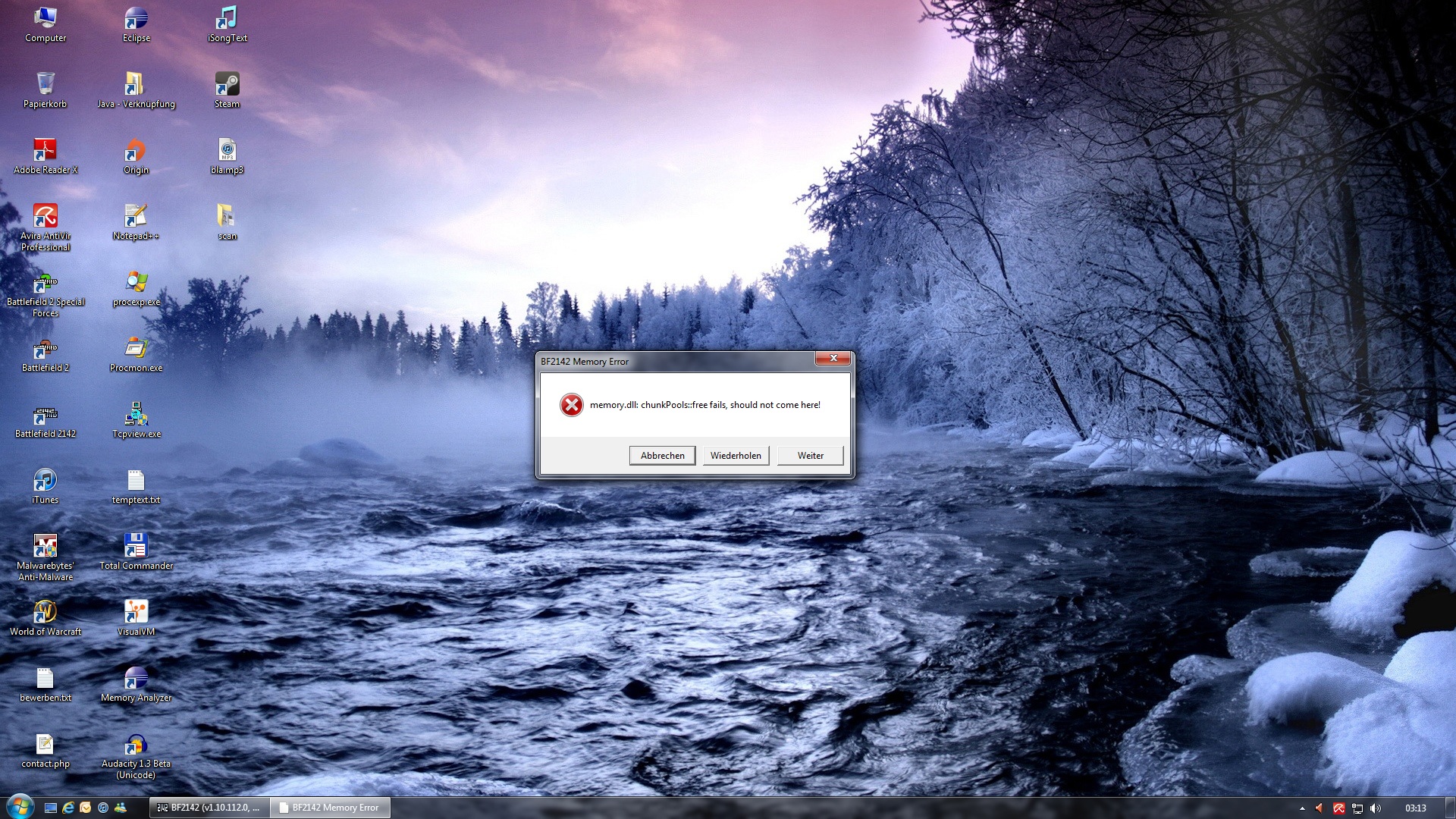This screenshot has width=1456, height=819.
Task: Click the Notepad++ shortcut icon
Action: 136,217
